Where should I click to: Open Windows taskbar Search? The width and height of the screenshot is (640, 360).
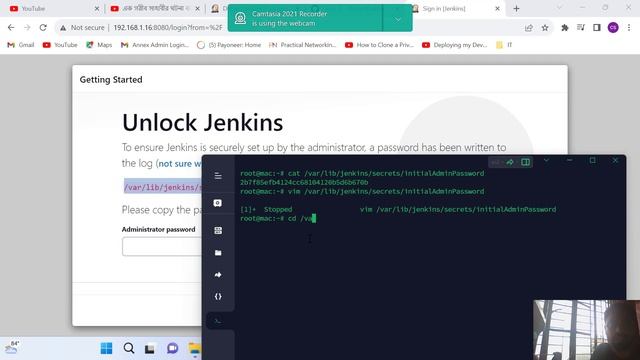tap(129, 348)
